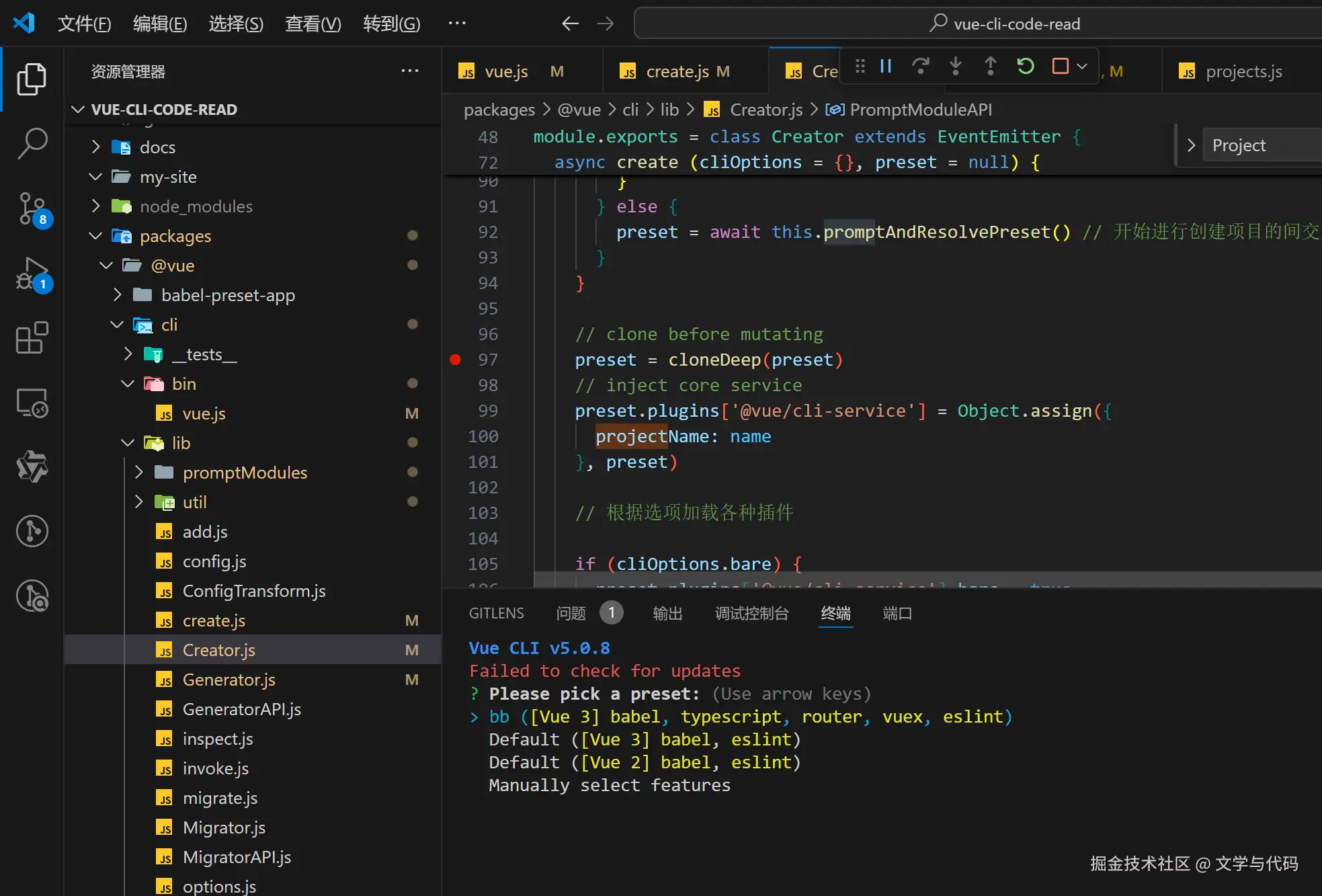Toggle the breakpoint on line 97
The width and height of the screenshot is (1322, 896).
pyautogui.click(x=455, y=360)
